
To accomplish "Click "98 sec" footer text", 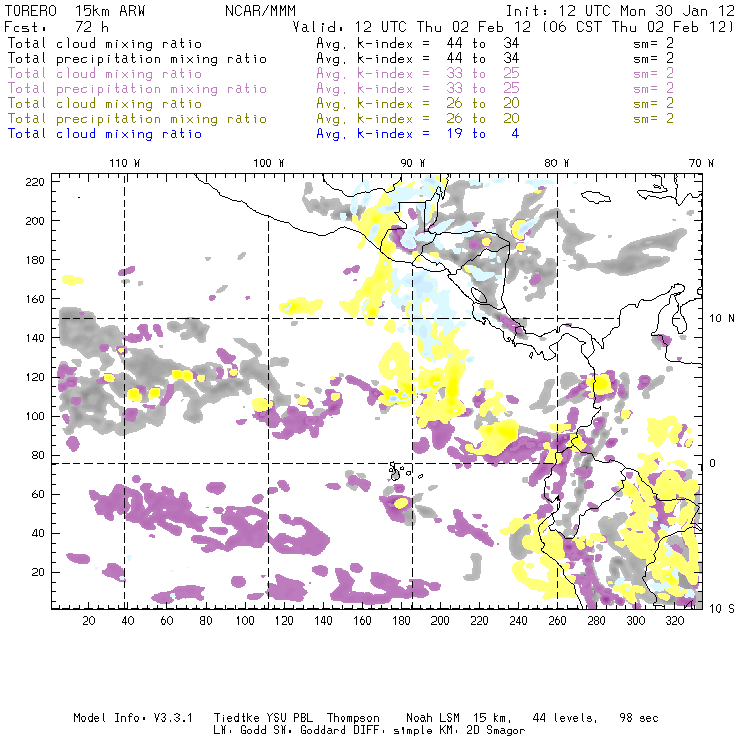I will click(x=639, y=718).
